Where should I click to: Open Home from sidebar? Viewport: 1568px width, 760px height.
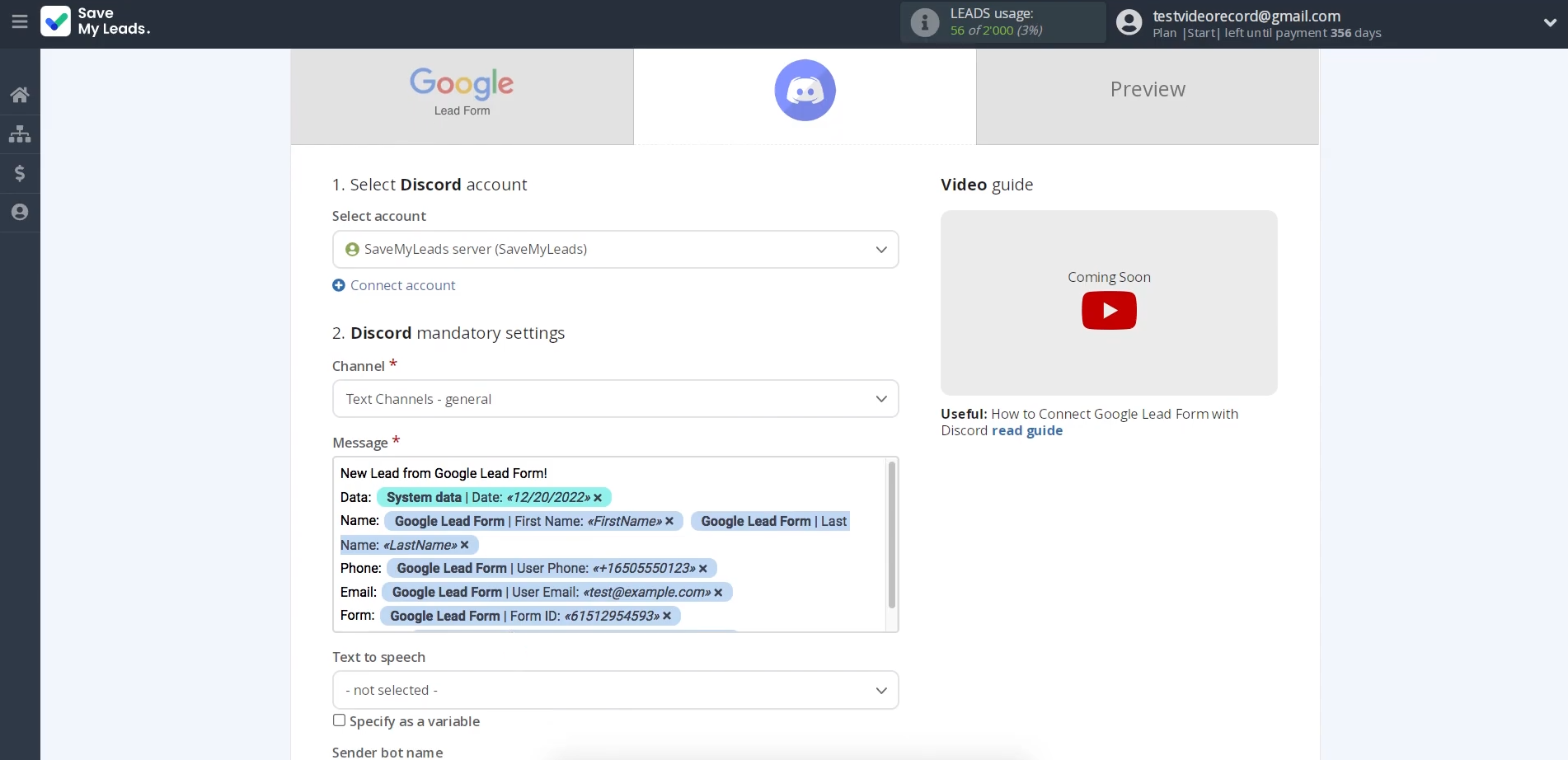pos(20,95)
